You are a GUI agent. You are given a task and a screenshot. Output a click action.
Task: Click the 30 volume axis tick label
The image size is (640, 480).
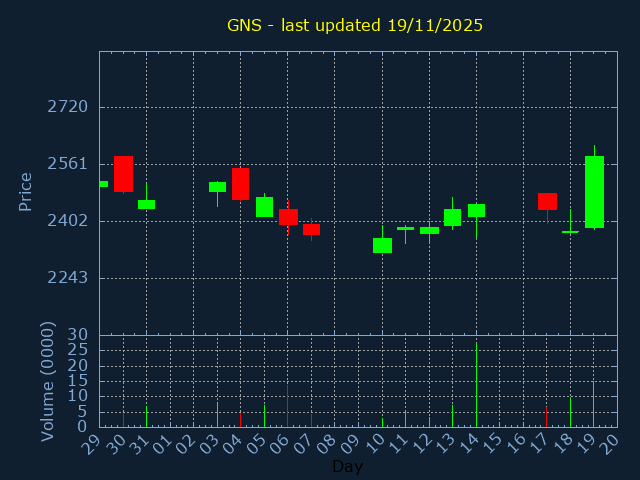click(x=78, y=335)
